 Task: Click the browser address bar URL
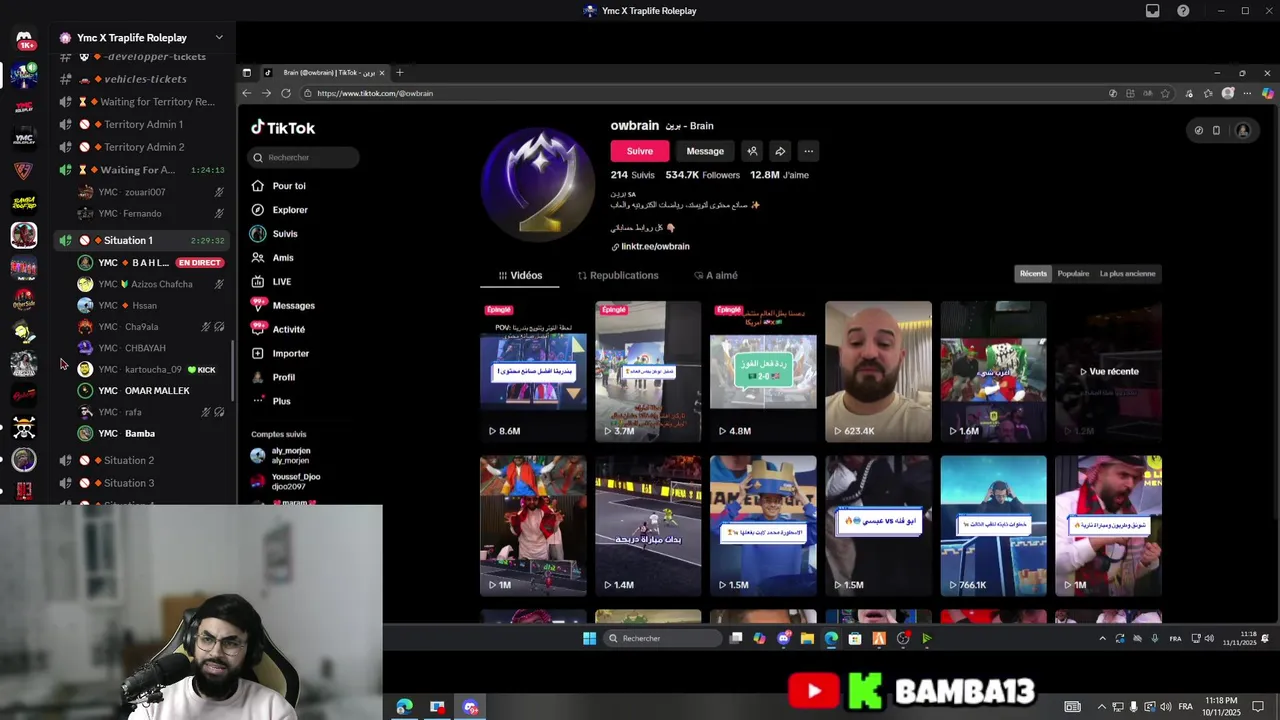click(x=375, y=93)
